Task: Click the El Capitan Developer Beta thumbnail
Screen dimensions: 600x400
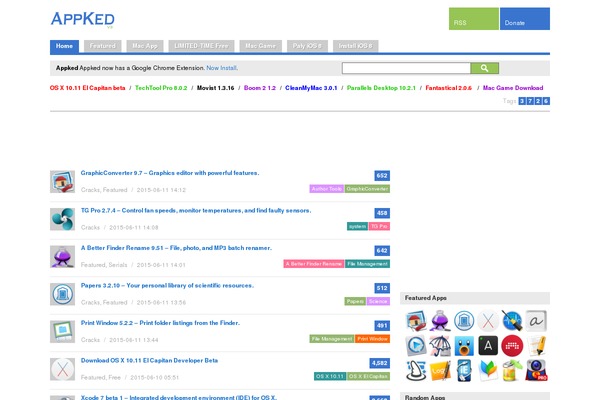Action: (62, 369)
